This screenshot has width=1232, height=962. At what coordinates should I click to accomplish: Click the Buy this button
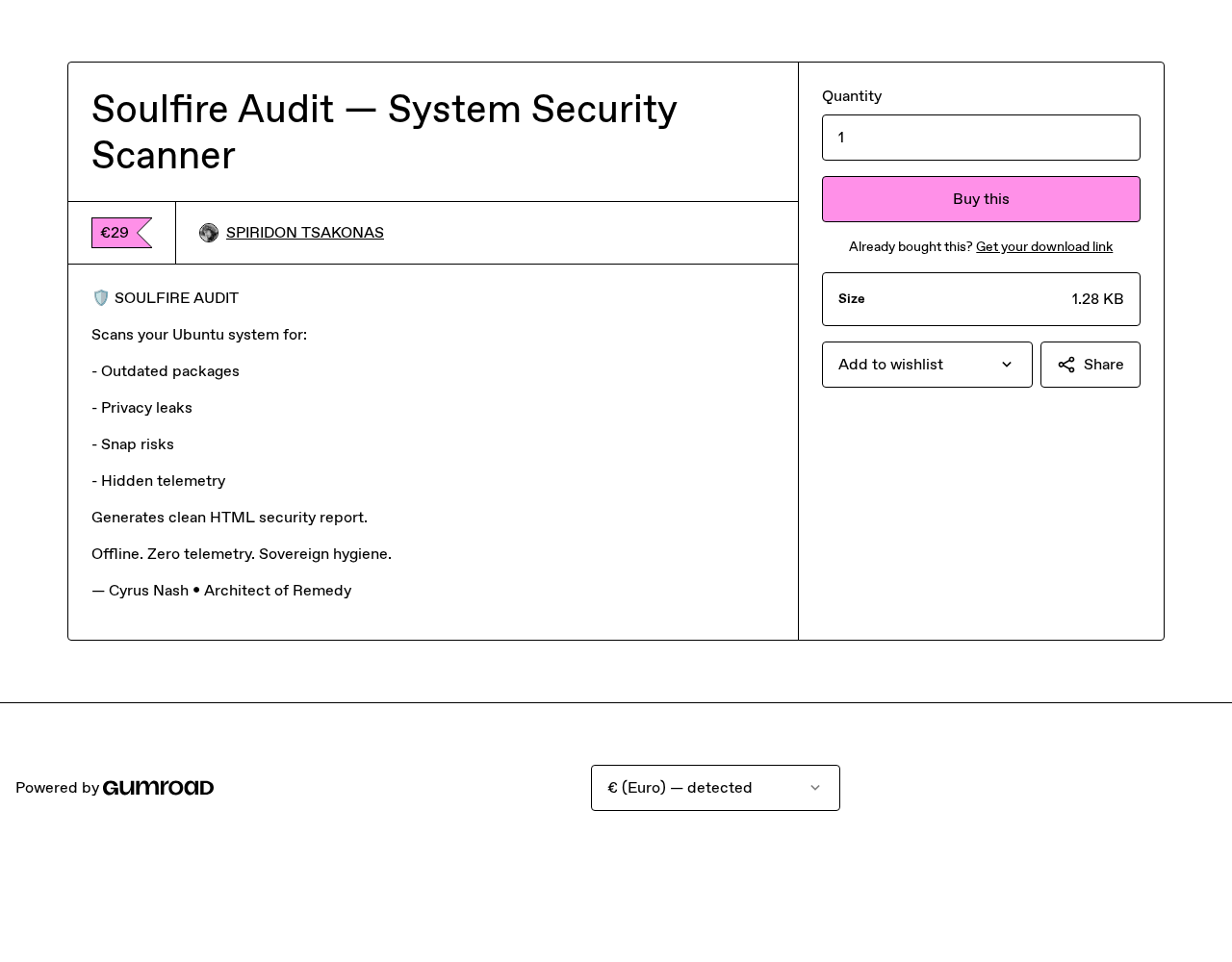(981, 199)
